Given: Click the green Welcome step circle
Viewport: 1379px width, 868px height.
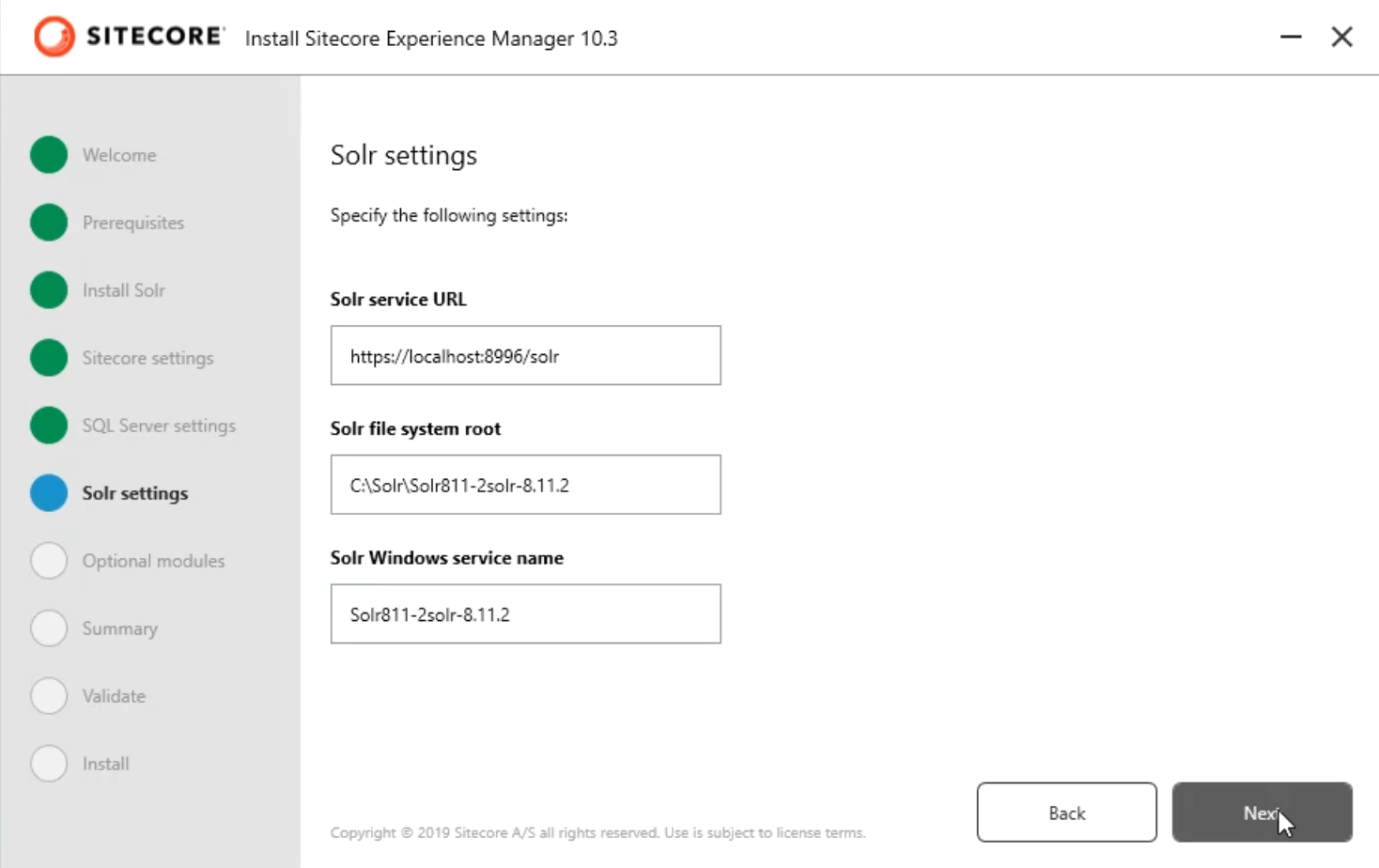Looking at the screenshot, I should [49, 155].
